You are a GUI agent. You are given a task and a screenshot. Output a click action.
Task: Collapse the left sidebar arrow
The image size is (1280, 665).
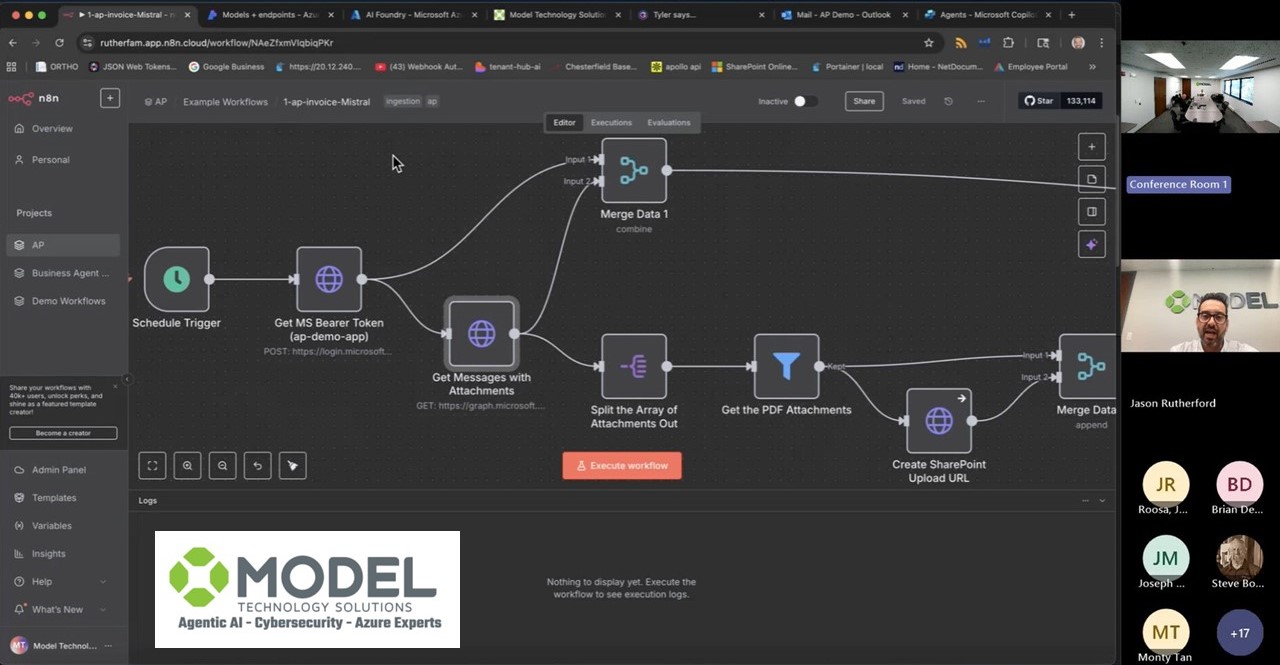coord(126,379)
